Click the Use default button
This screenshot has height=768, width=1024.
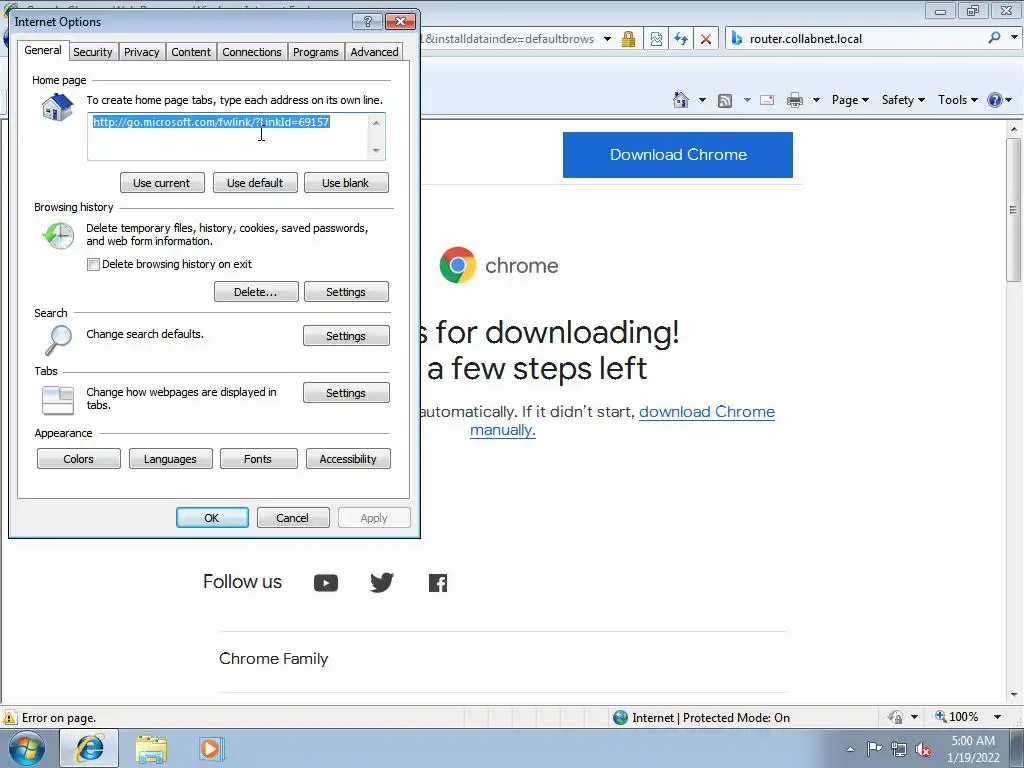[x=255, y=183]
